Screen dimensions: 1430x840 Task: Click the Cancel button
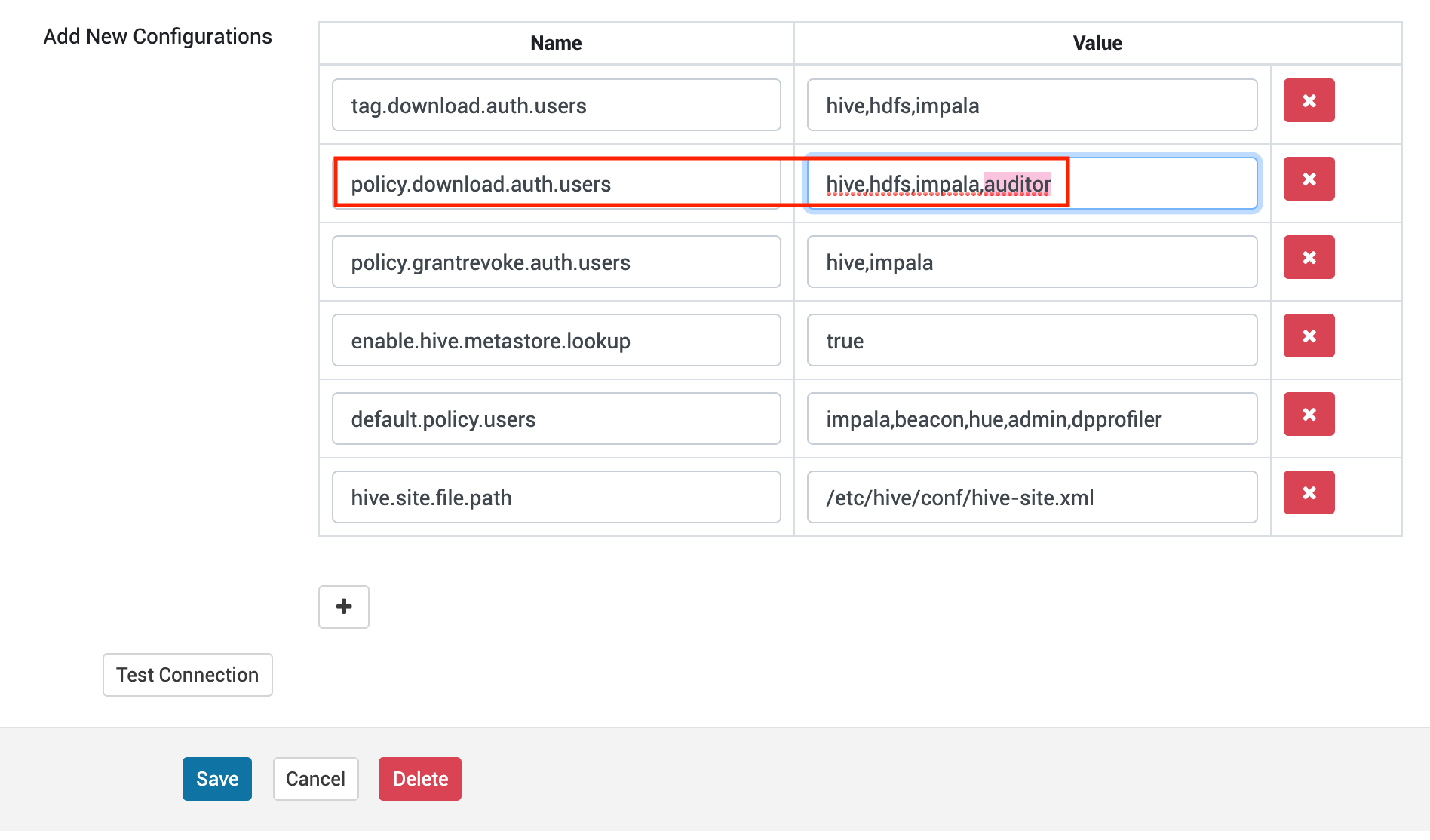315,778
